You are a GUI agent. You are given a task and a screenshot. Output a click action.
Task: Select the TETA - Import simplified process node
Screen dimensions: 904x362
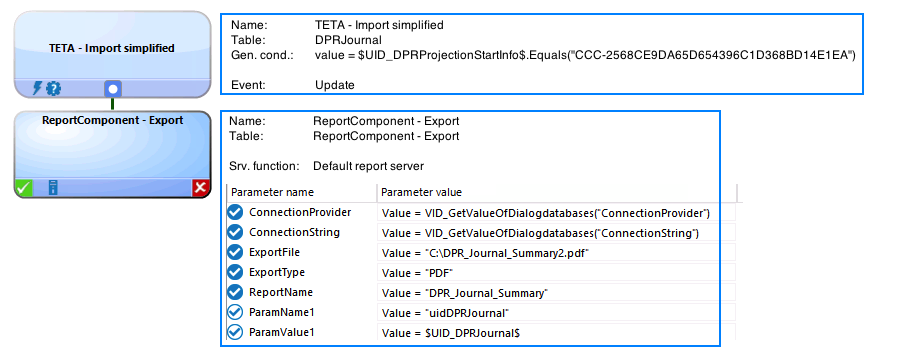(x=112, y=54)
